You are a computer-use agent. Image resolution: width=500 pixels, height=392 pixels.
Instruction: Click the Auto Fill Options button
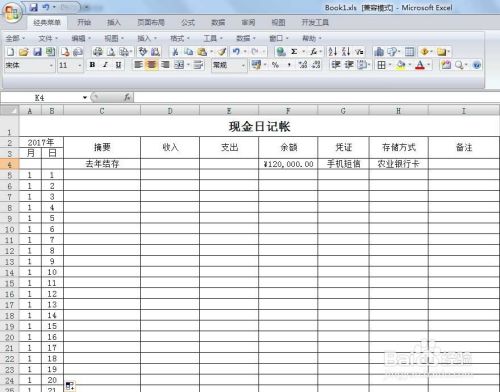coord(70,386)
